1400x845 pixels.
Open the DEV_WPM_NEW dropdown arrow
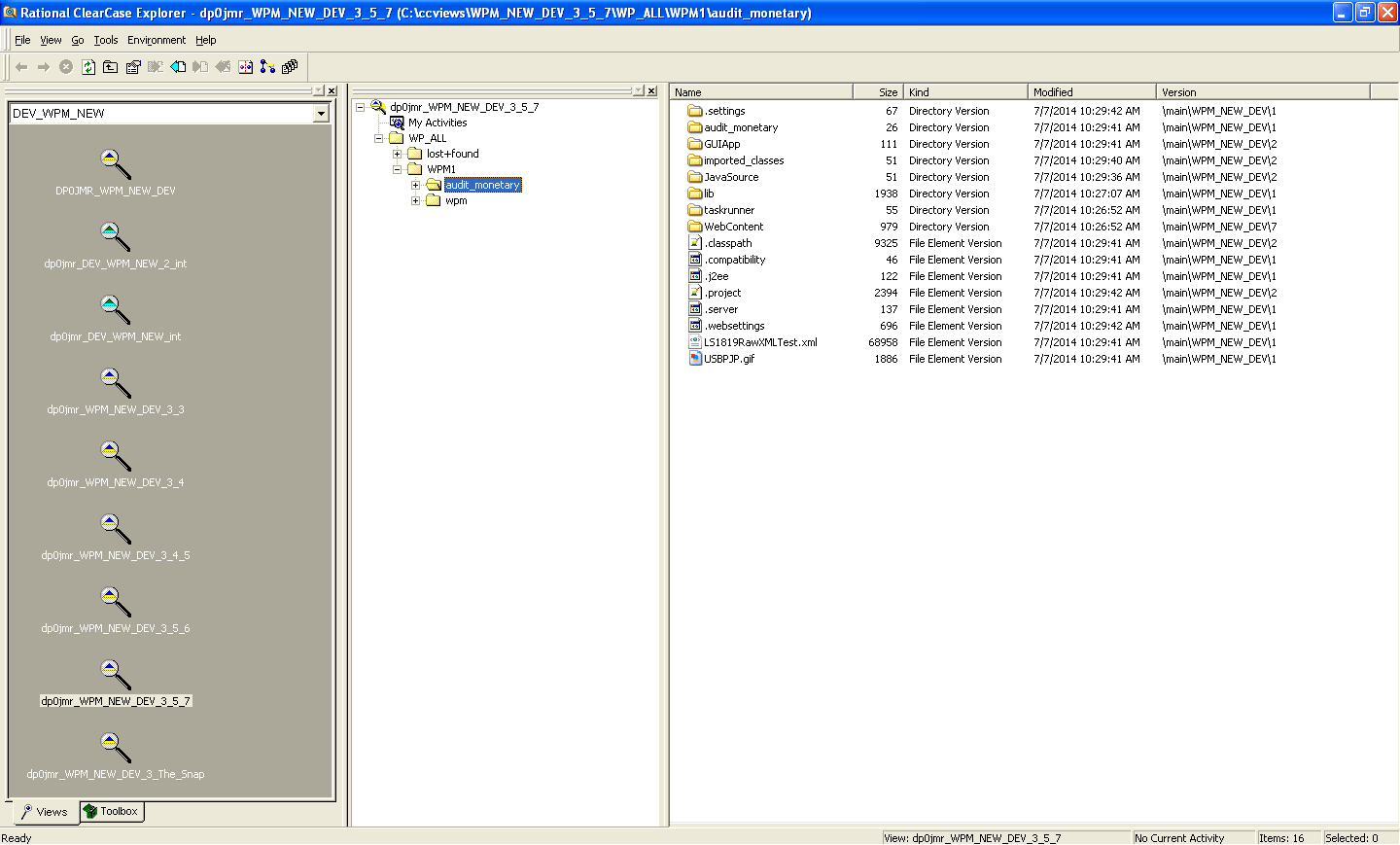320,114
